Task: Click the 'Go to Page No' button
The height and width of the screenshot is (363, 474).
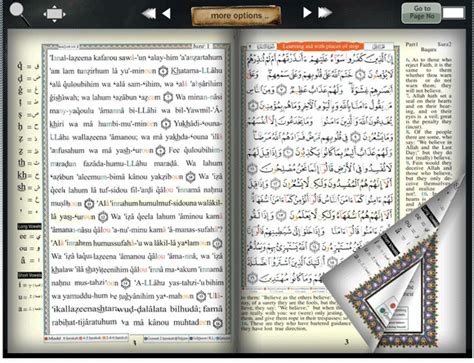Action: click(x=421, y=13)
